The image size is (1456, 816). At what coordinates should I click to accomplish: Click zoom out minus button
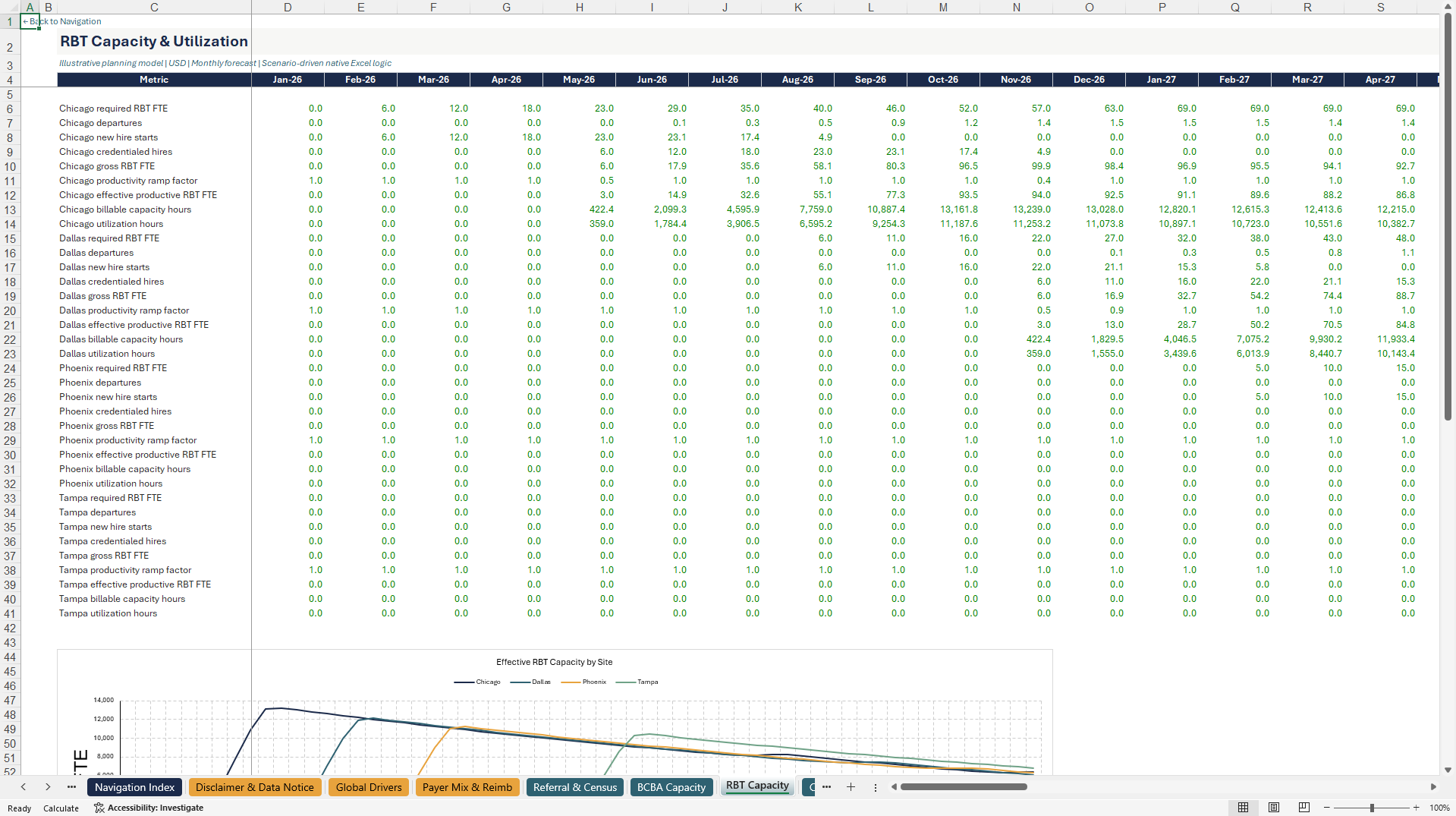tap(1327, 808)
